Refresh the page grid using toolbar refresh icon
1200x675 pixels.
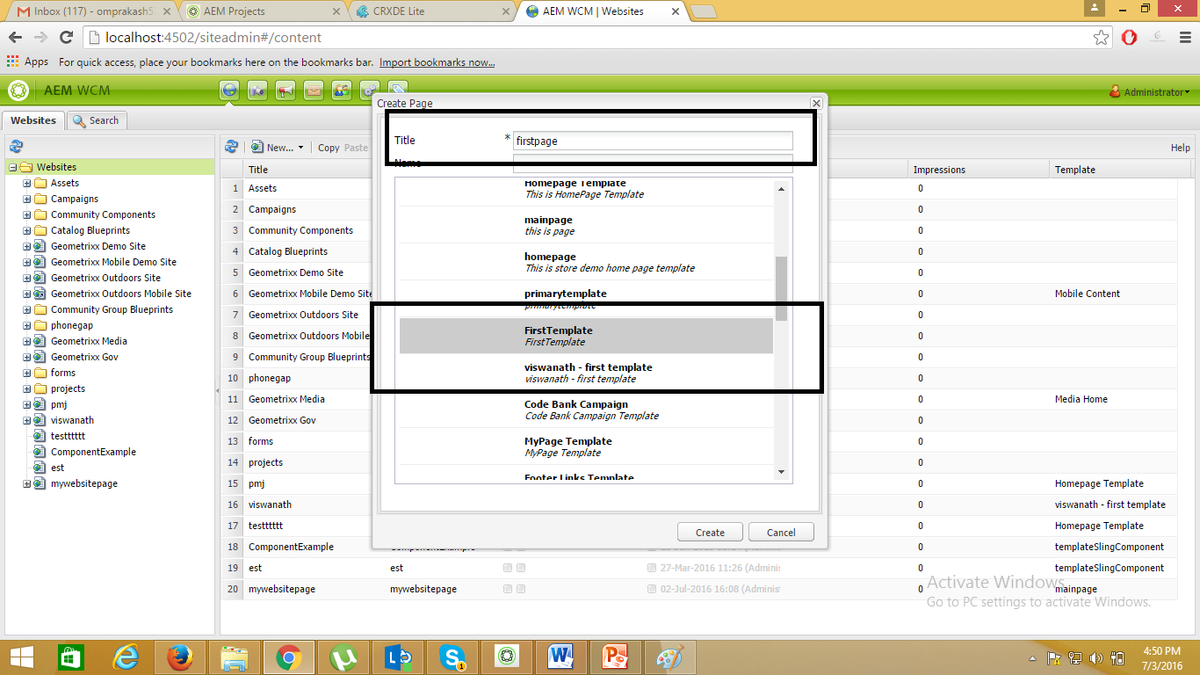[231, 147]
